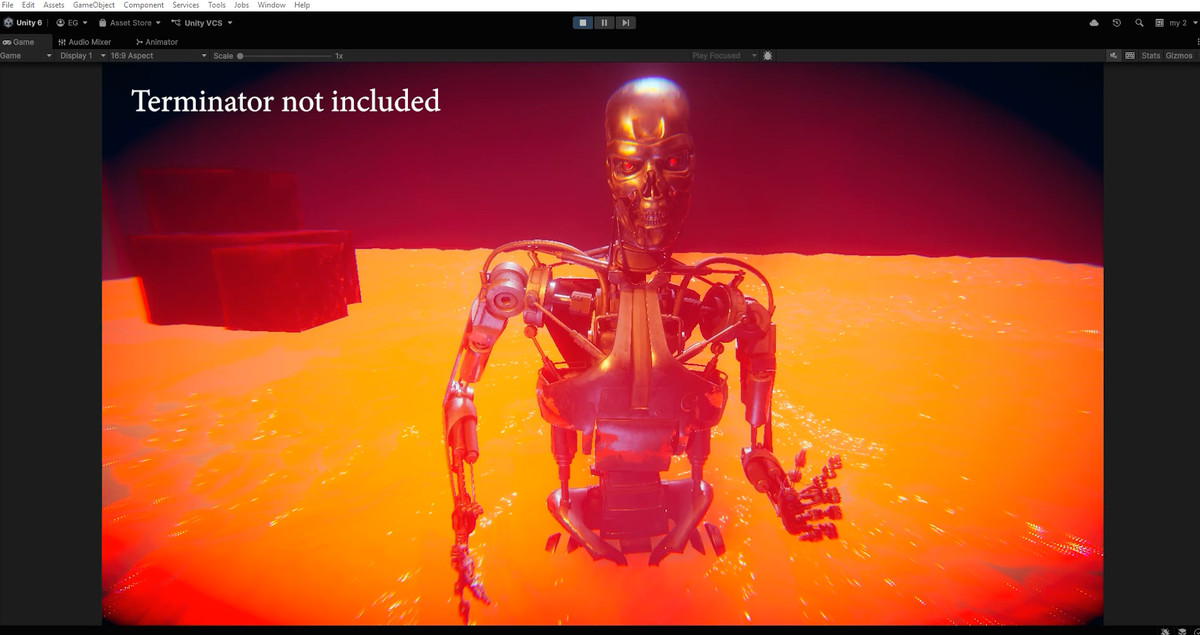Open the Undo History icon

click(x=1116, y=22)
